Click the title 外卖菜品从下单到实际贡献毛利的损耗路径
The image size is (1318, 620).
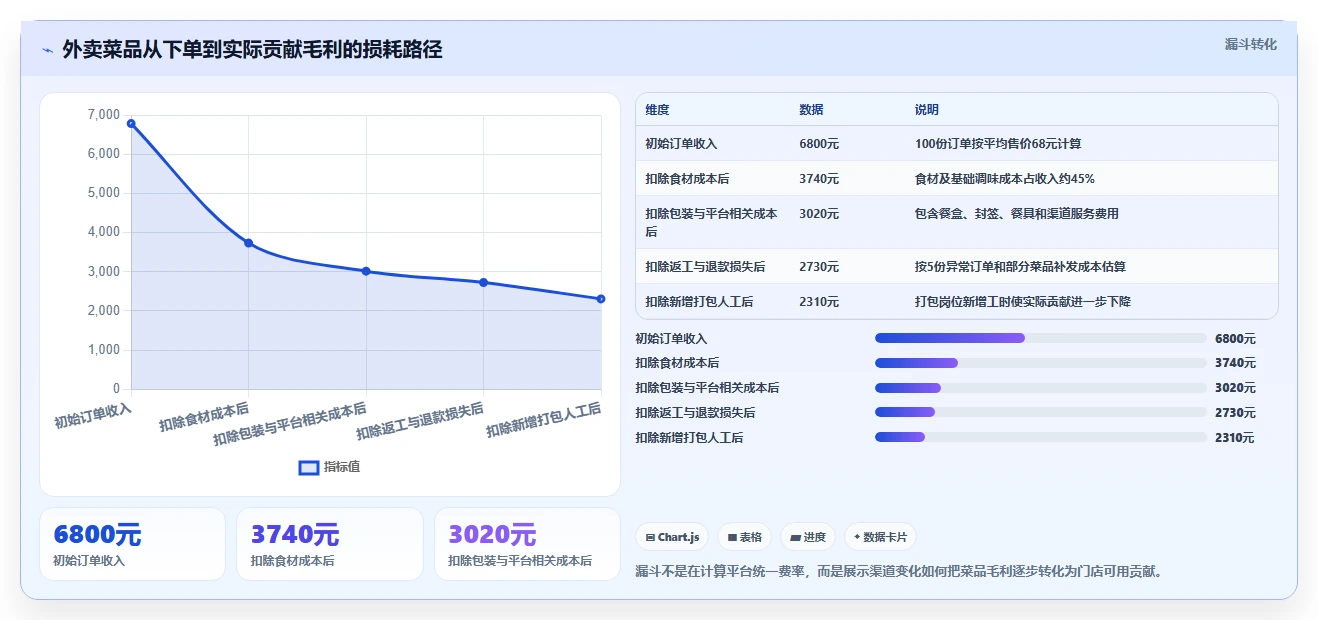252,49
